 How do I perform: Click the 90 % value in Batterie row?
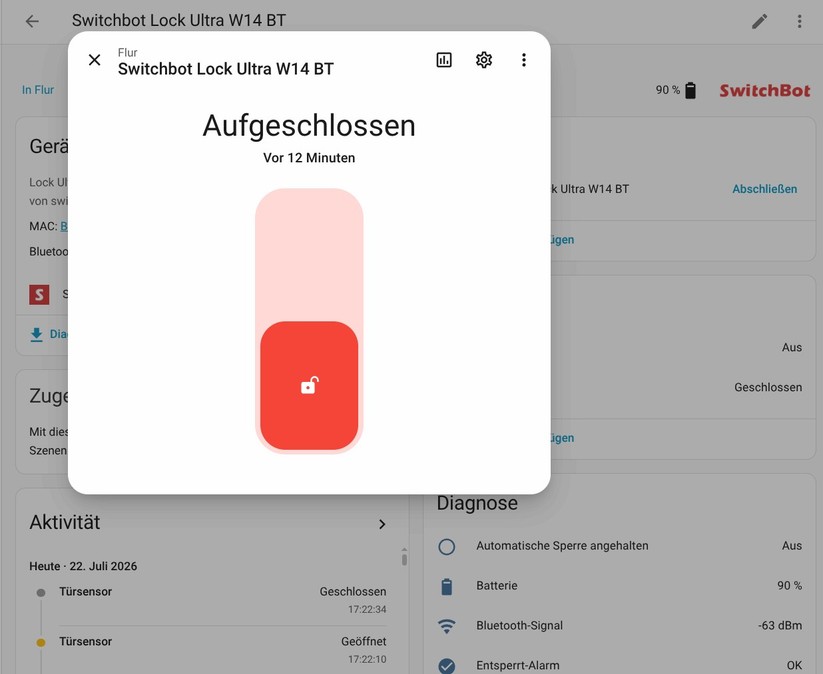tap(789, 586)
